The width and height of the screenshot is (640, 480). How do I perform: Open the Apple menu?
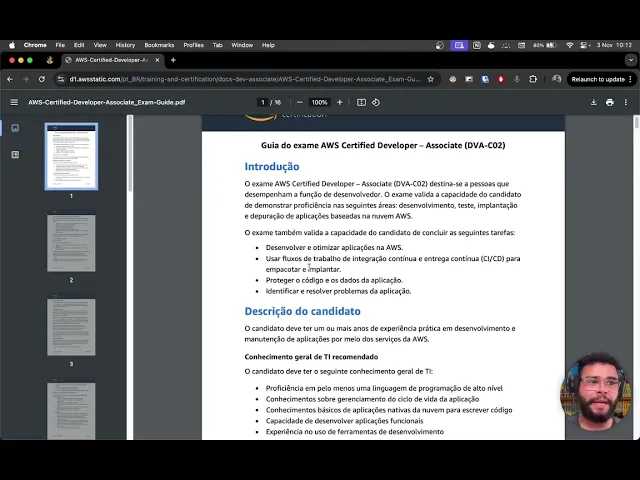click(12, 45)
